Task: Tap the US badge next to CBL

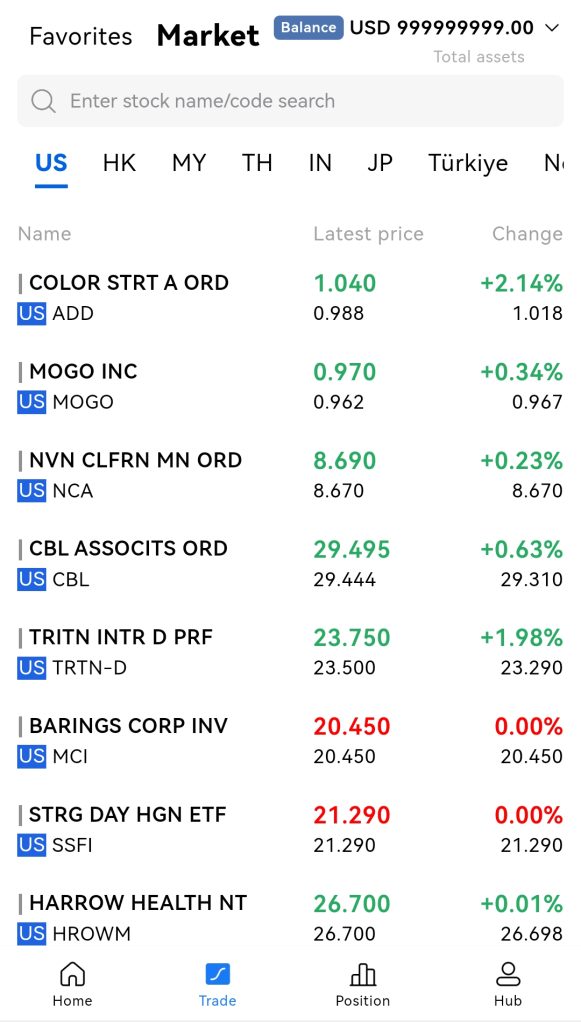Action: point(31,579)
